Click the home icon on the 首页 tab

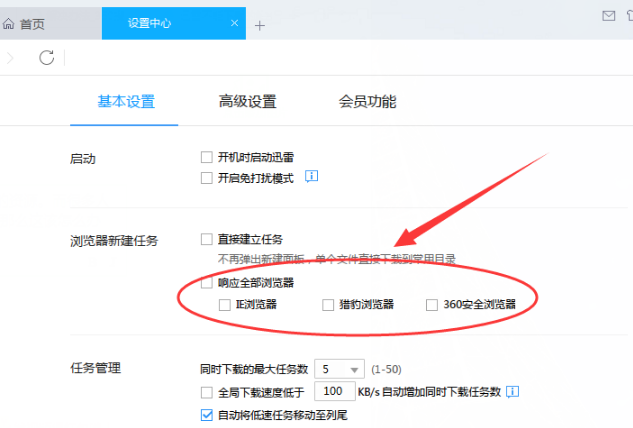click(x=9, y=22)
